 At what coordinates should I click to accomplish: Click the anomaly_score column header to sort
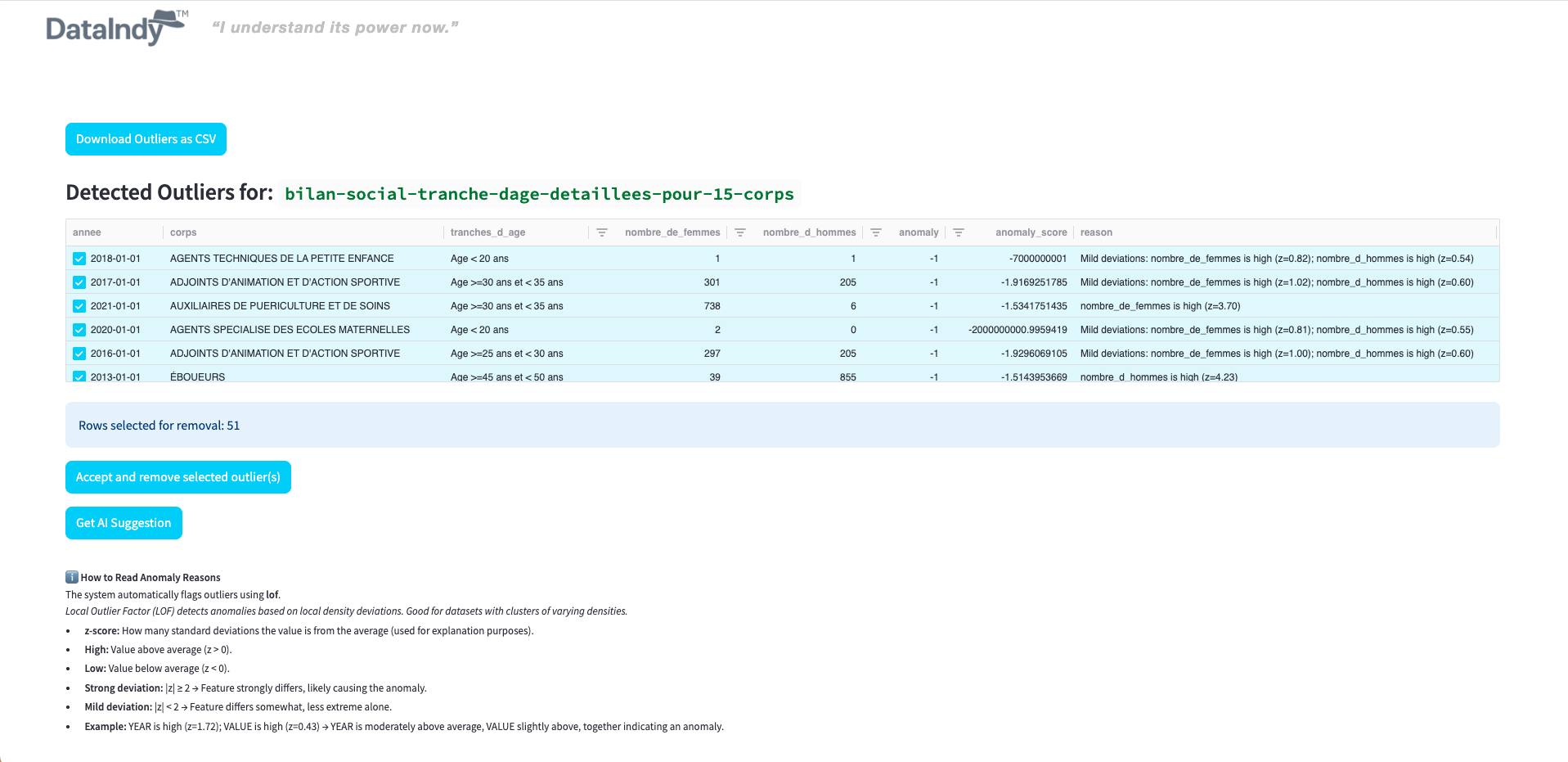coord(1031,232)
